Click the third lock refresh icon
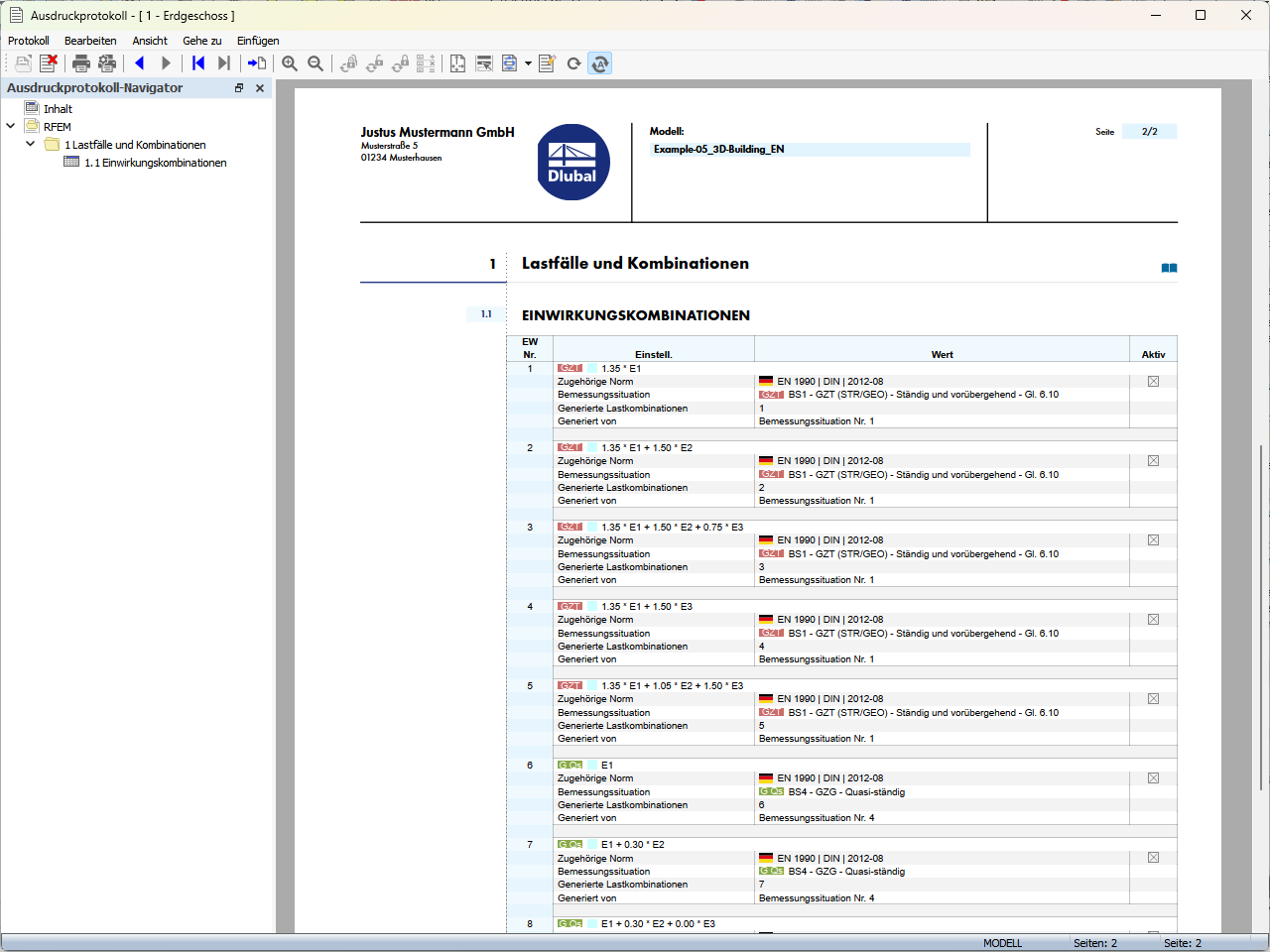 [x=400, y=63]
